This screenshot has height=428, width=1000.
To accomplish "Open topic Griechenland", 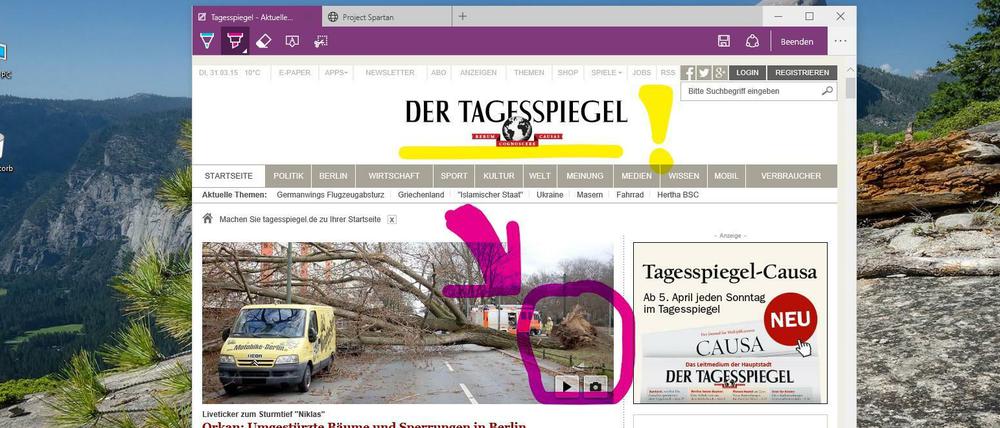I will pos(421,195).
